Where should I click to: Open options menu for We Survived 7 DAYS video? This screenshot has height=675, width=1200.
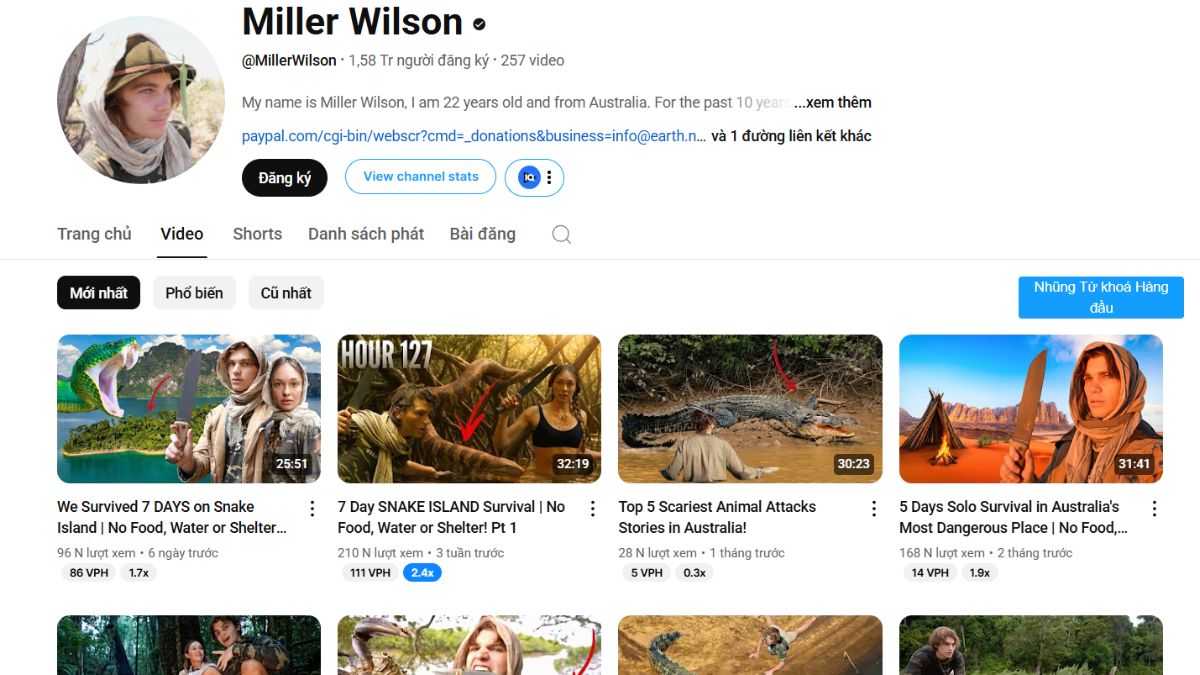(x=311, y=508)
